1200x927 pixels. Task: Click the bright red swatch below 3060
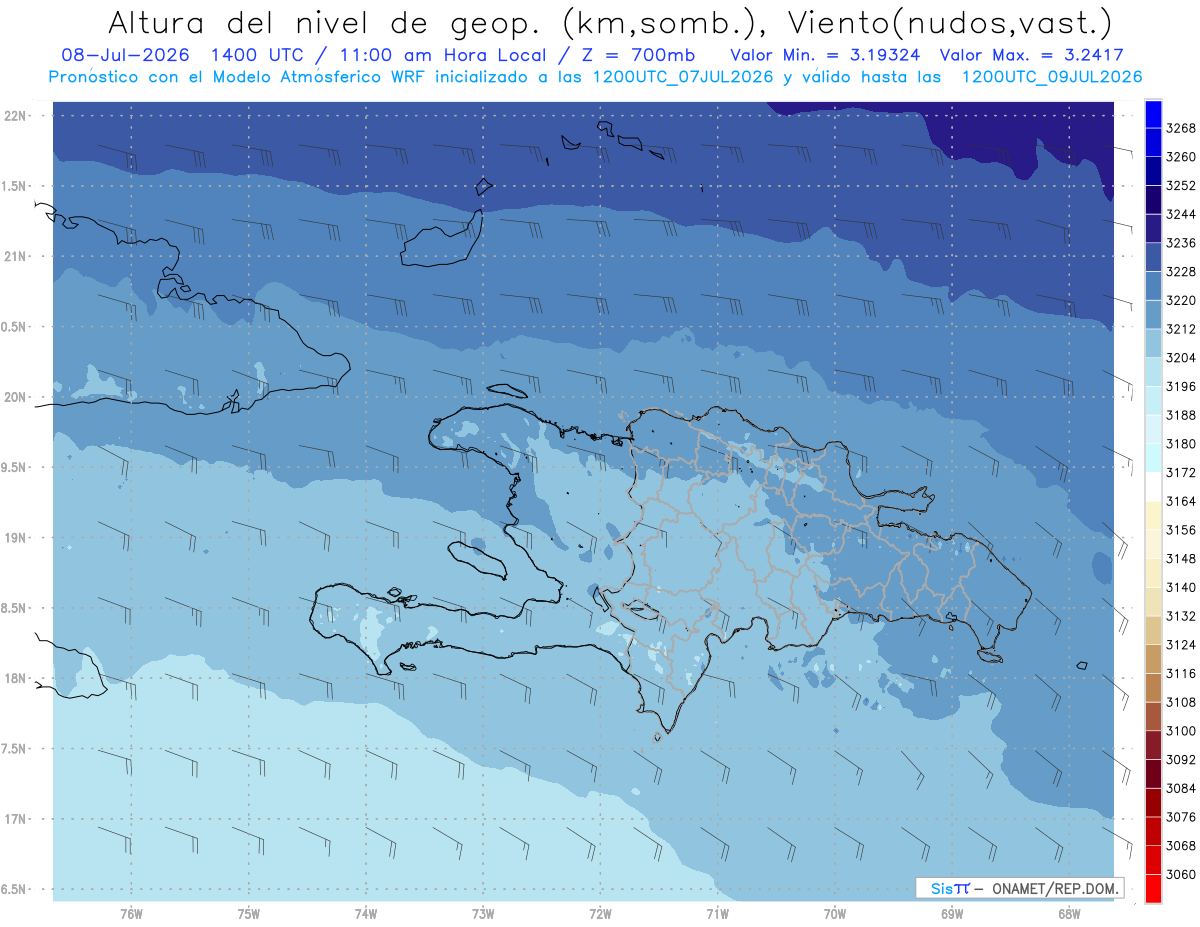[x=1153, y=888]
